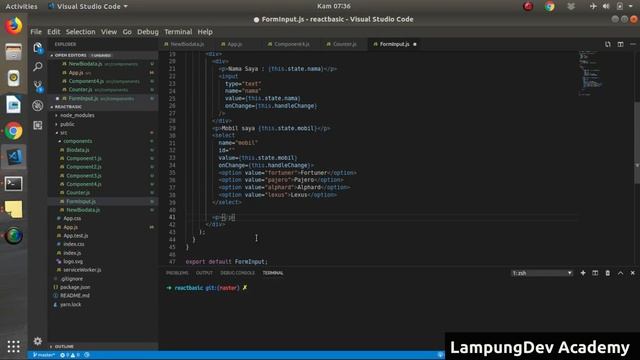
Task: Maximize the terminal panel size
Action: tap(620, 273)
